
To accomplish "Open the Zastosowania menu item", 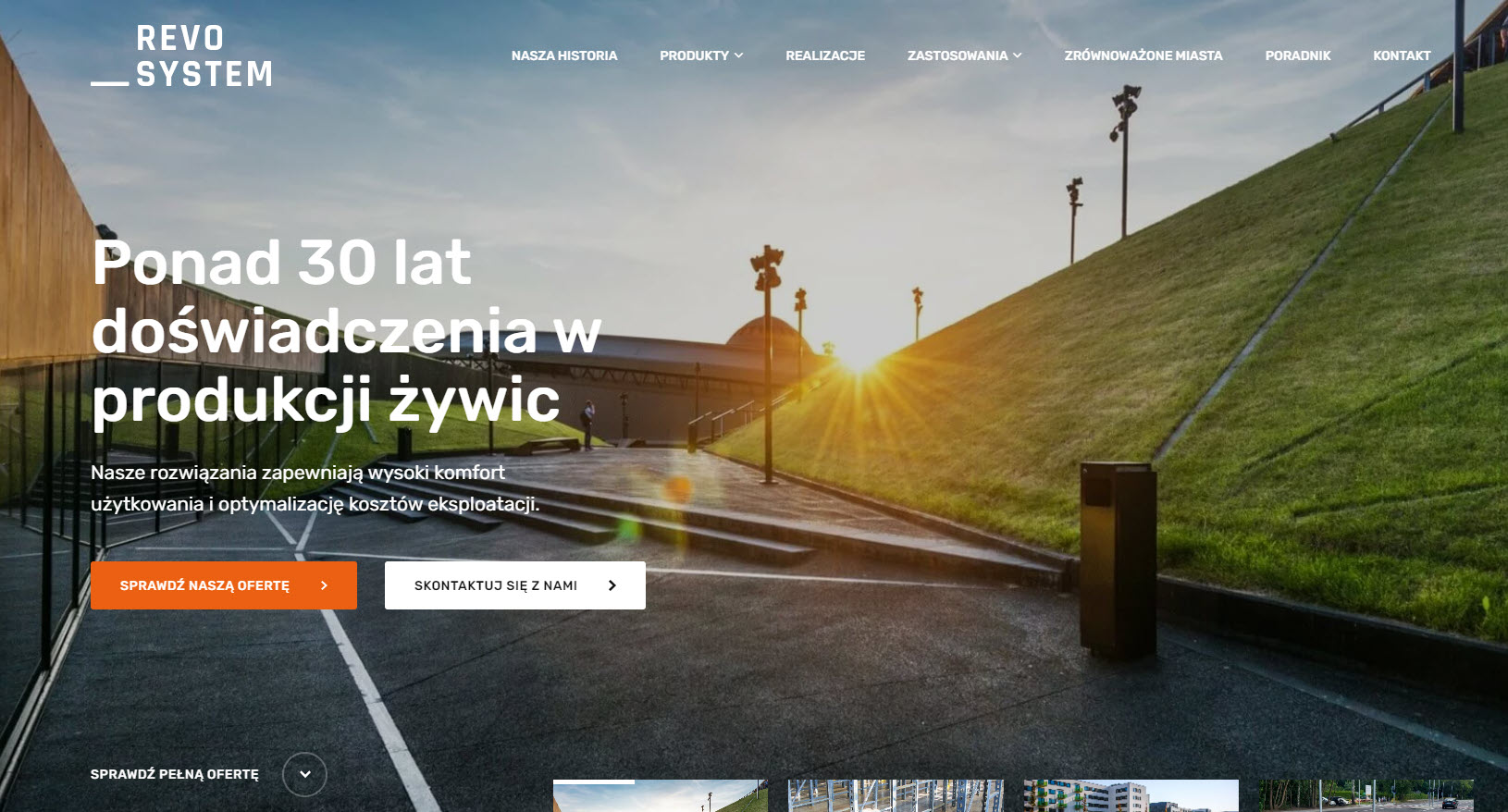I will pyautogui.click(x=958, y=55).
